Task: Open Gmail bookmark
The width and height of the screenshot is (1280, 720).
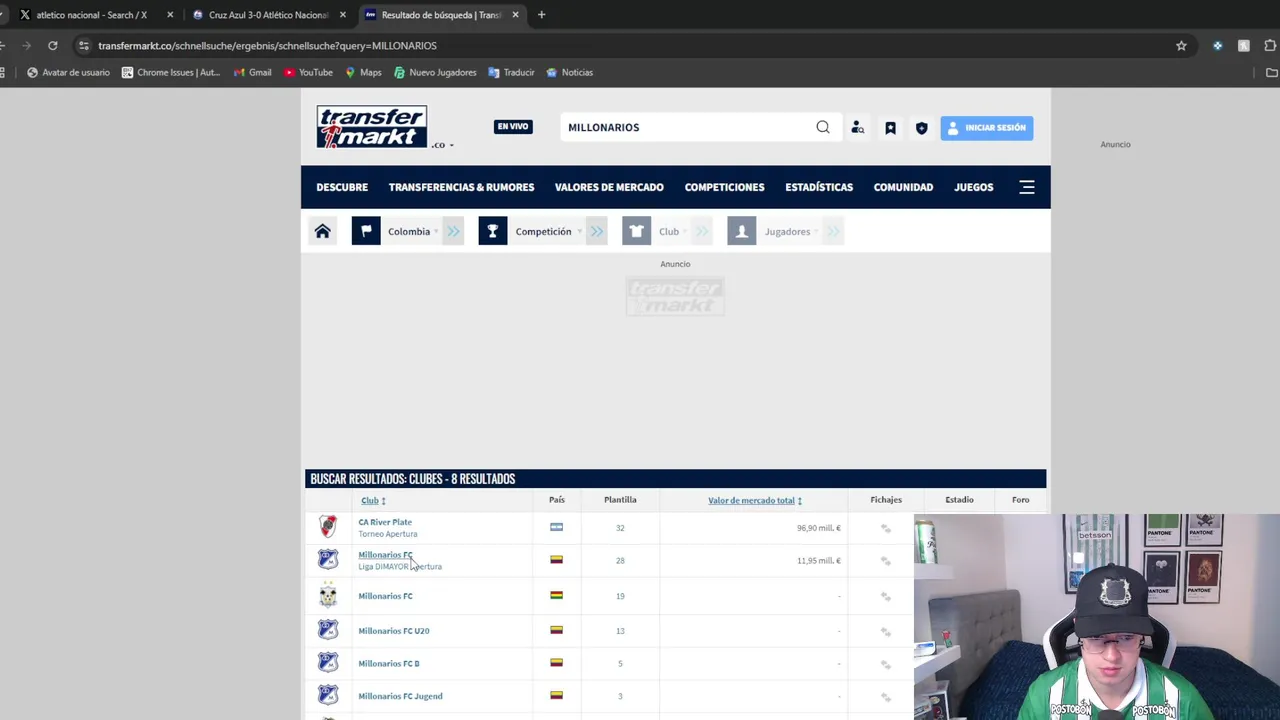Action: click(252, 72)
